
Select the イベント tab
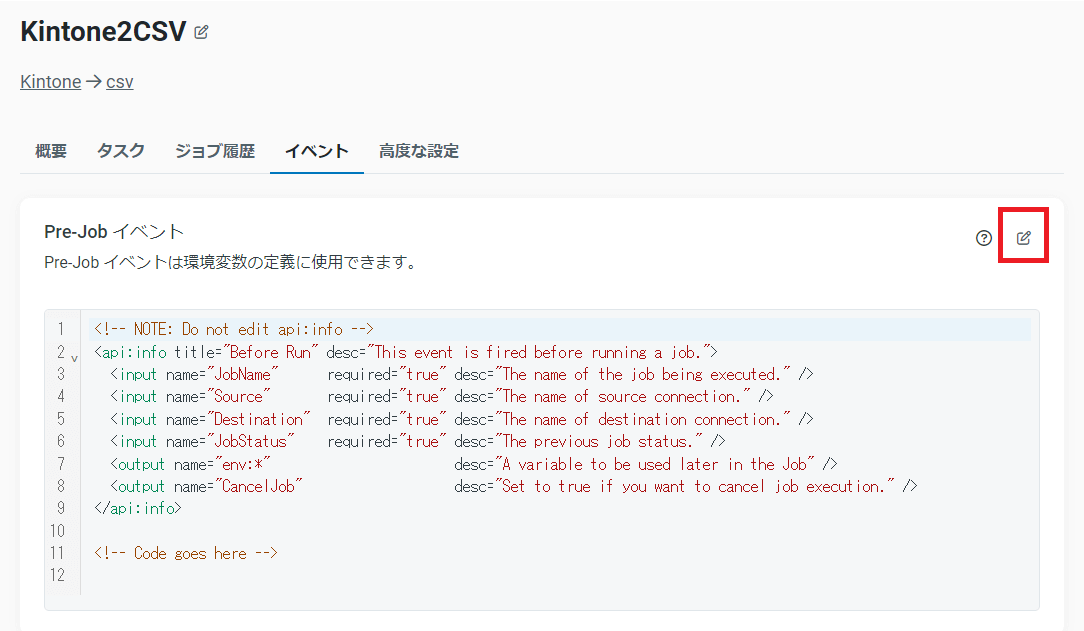(x=317, y=151)
